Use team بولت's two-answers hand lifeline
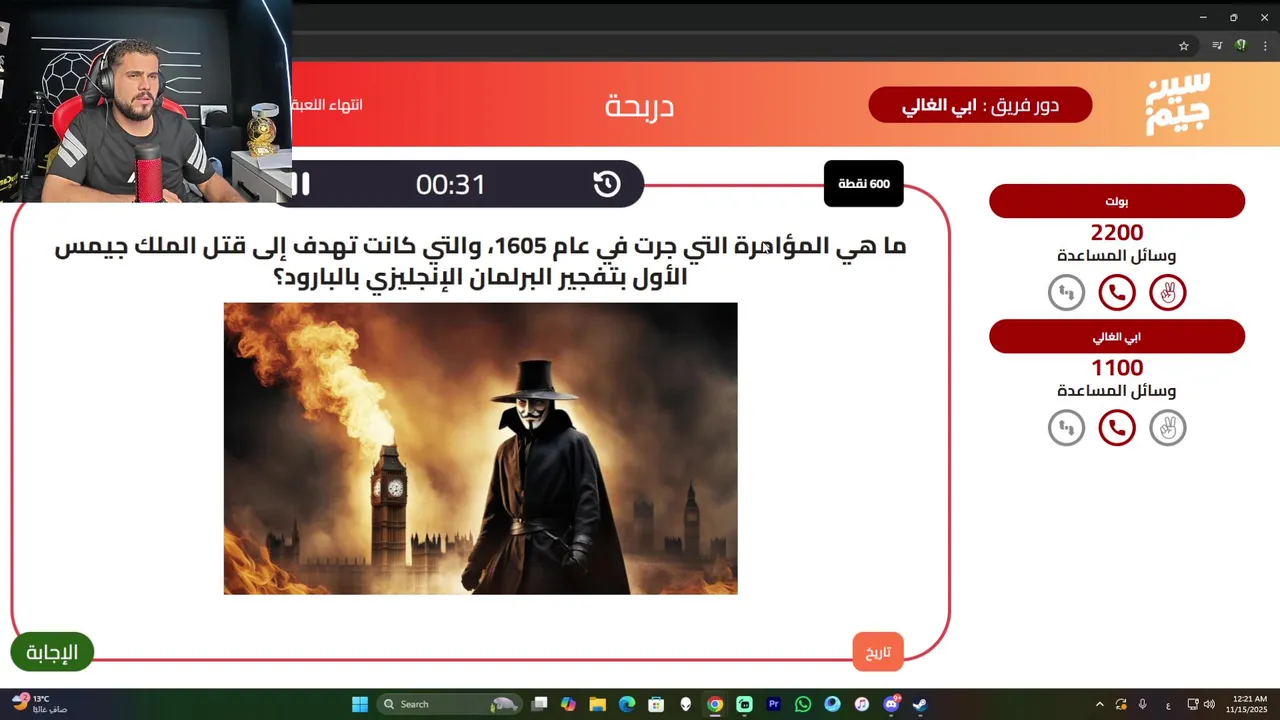The width and height of the screenshot is (1280, 720). 1168,292
